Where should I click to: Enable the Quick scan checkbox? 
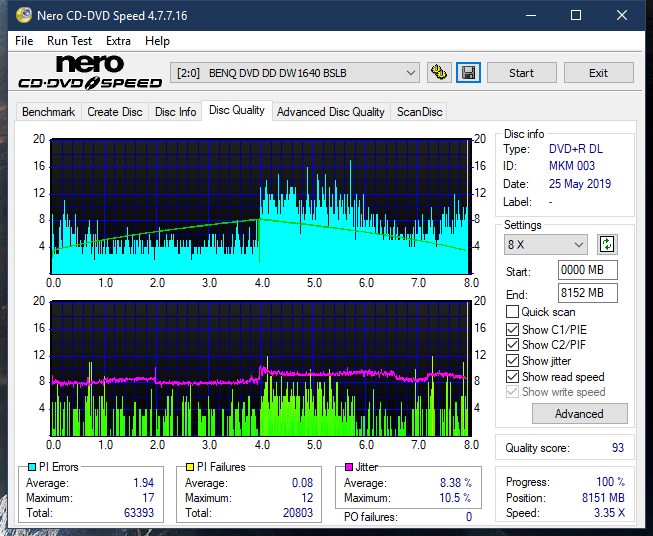pos(512,312)
